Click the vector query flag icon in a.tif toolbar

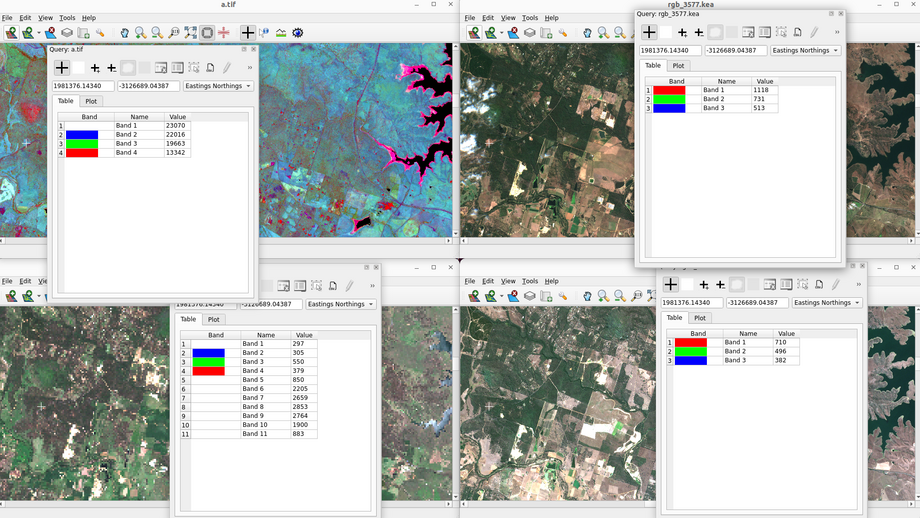(264, 33)
